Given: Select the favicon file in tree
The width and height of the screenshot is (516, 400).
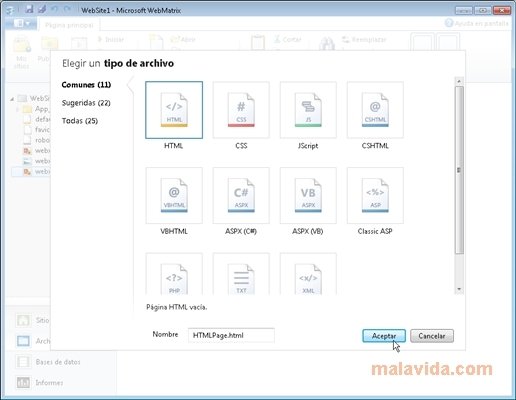Looking at the screenshot, I should click(x=37, y=130).
